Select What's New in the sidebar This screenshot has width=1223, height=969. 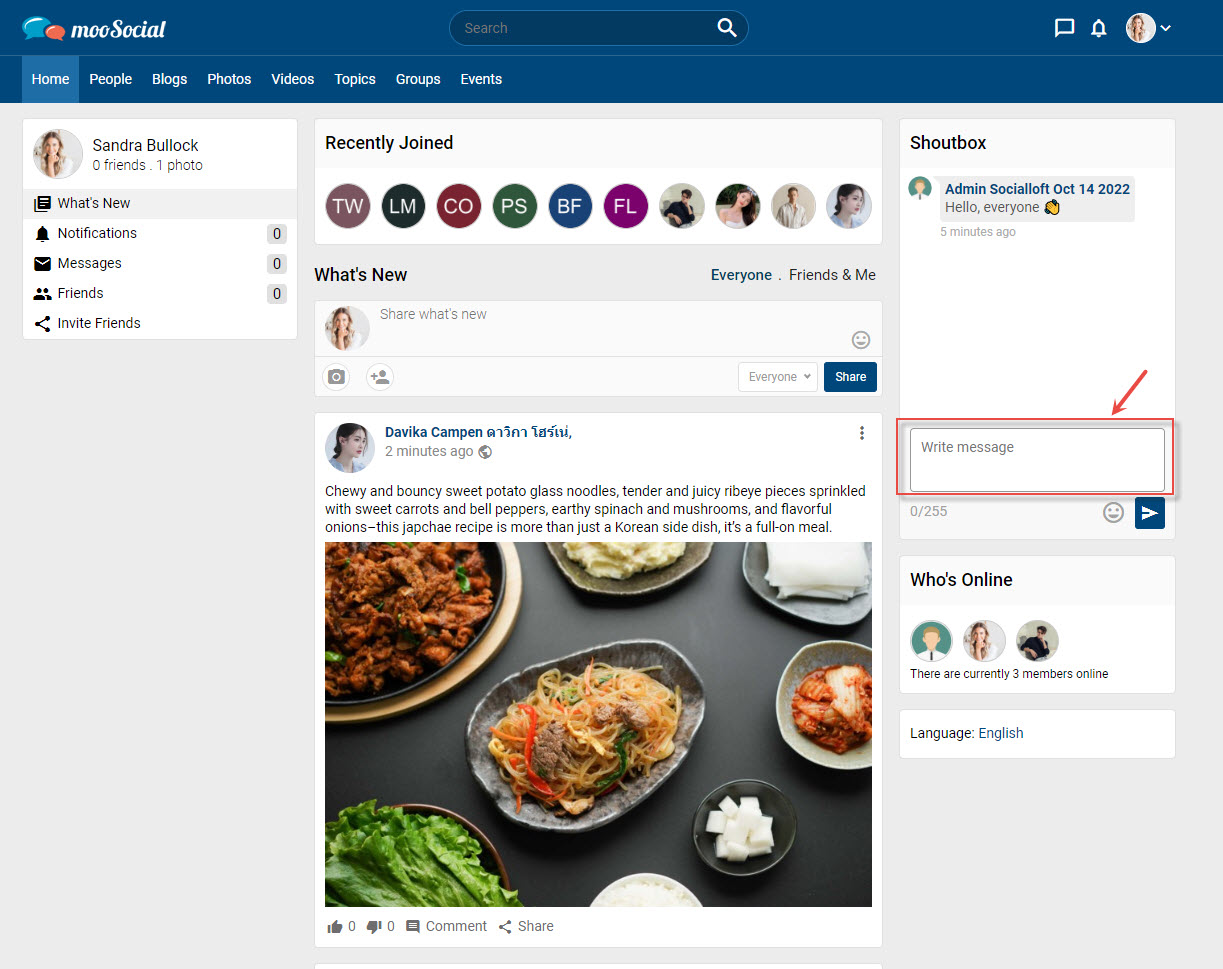tap(160, 203)
